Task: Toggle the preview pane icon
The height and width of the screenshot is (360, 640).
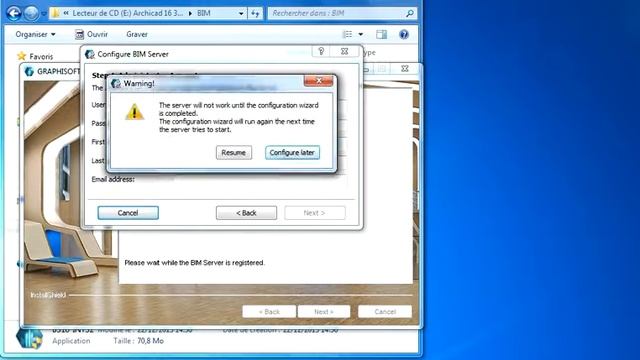Action: click(382, 34)
